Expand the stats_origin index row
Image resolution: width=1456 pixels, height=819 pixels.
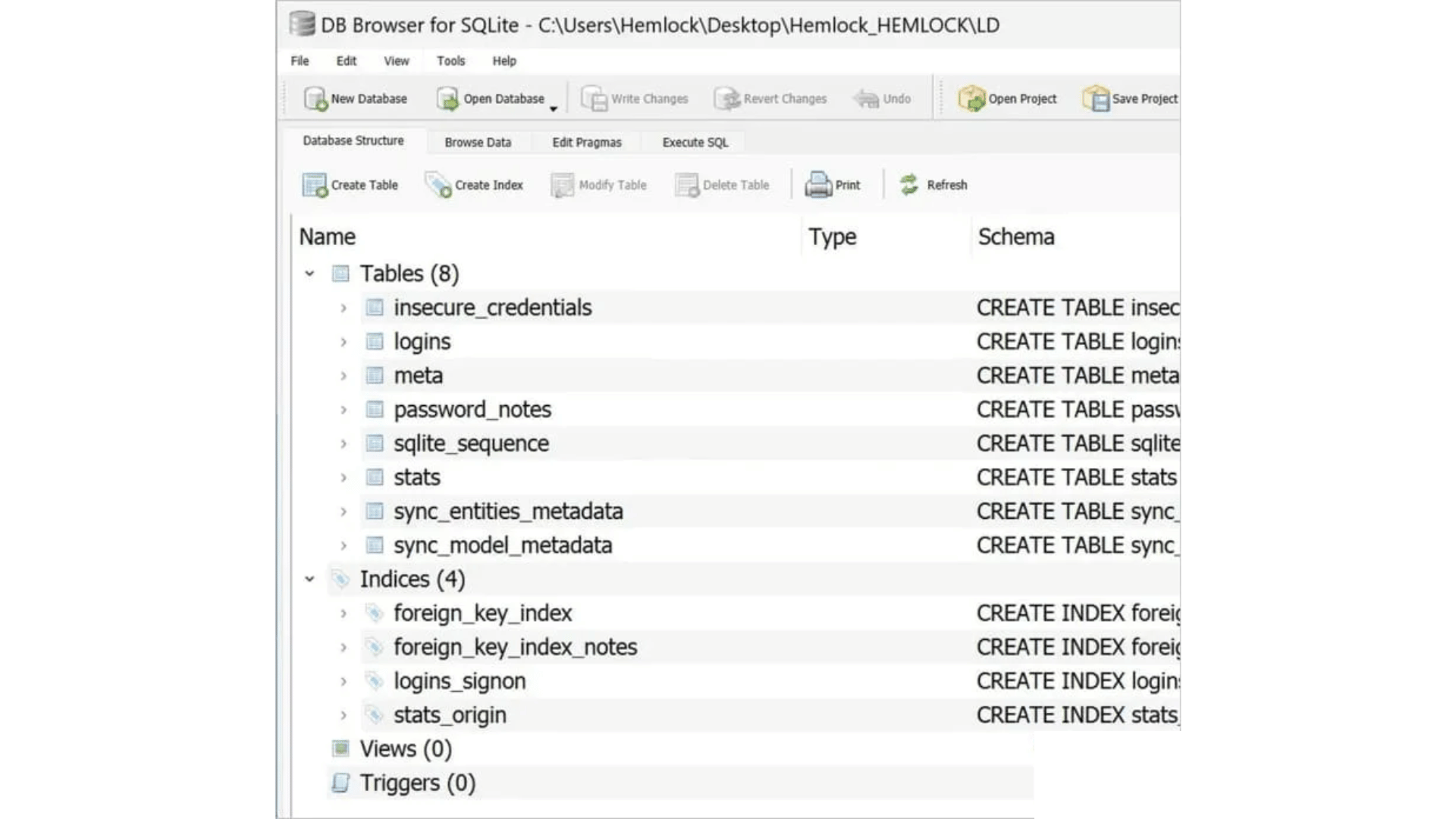344,715
